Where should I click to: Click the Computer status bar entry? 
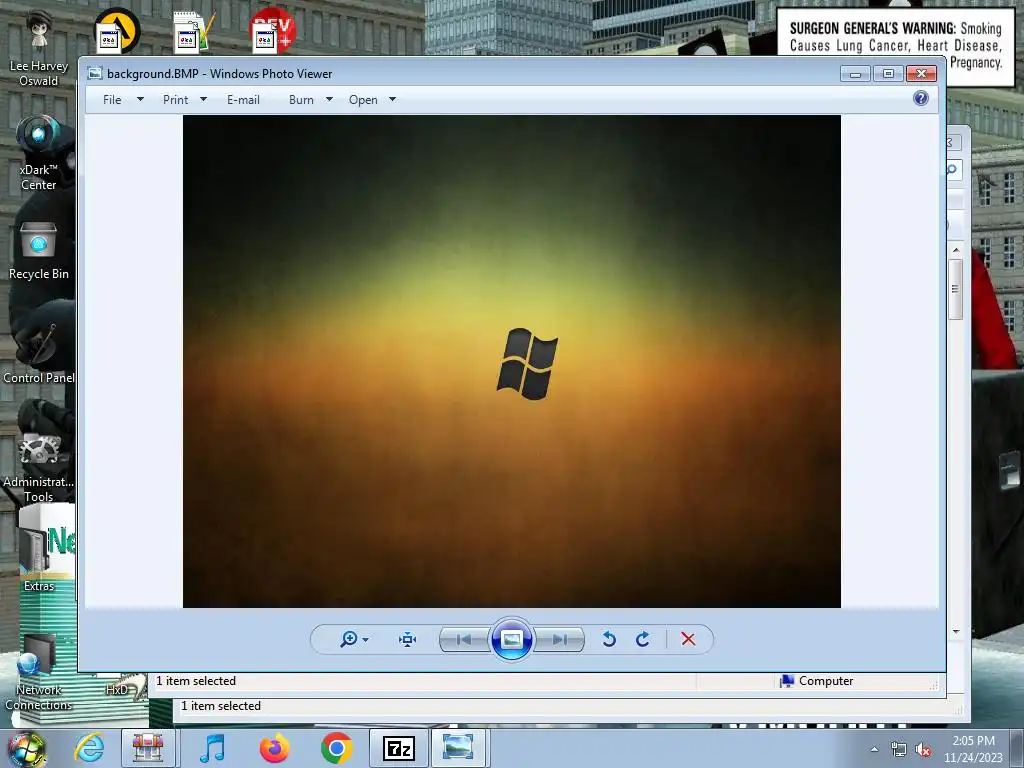click(816, 681)
